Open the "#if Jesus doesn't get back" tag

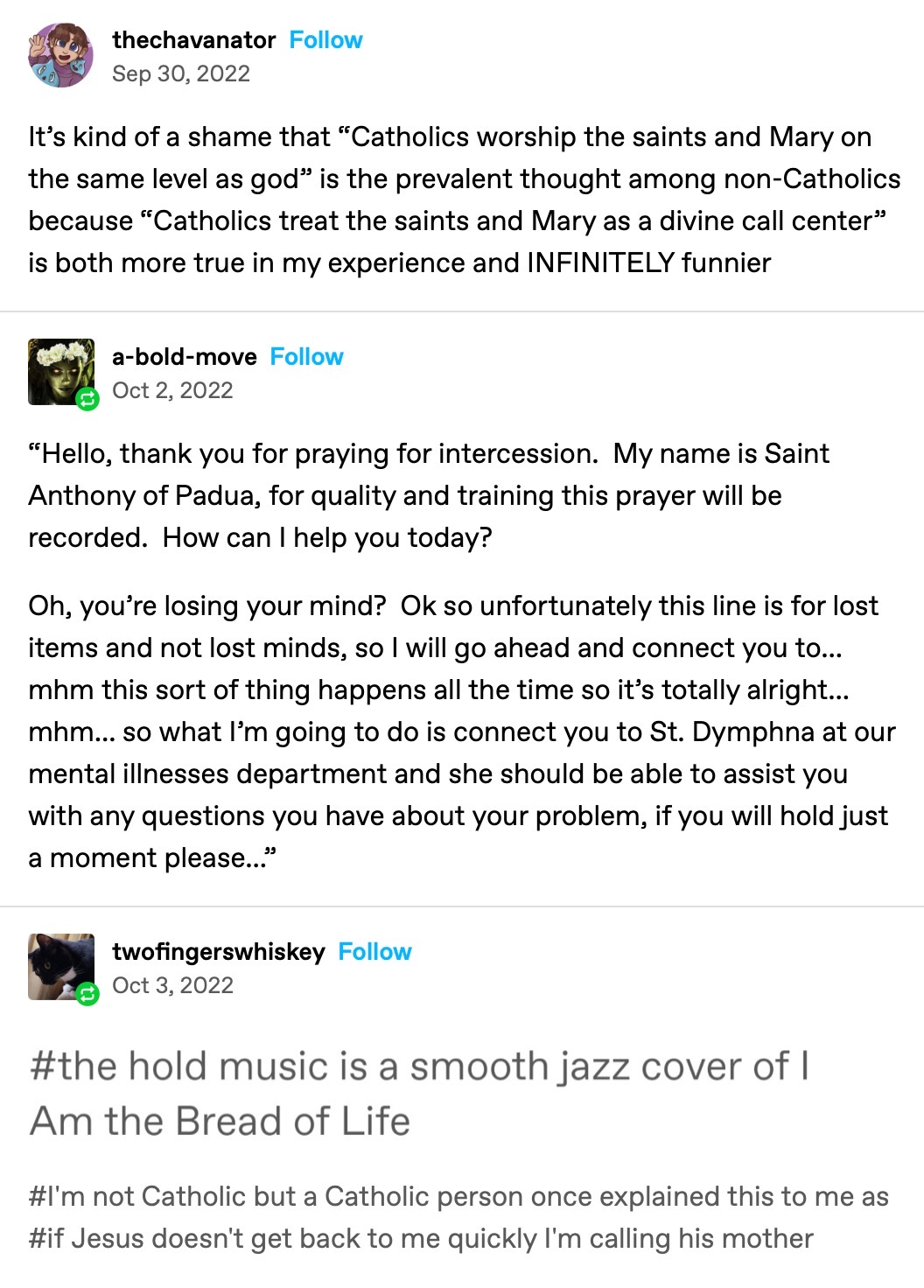[420, 1238]
